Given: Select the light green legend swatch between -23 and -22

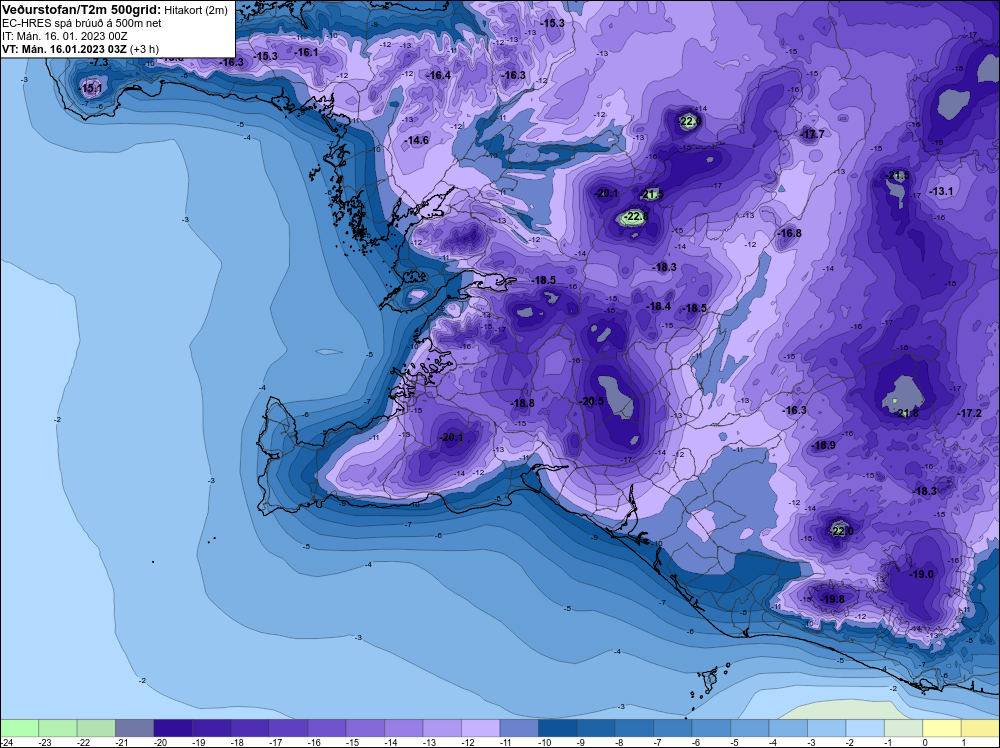Looking at the screenshot, I should (x=58, y=728).
